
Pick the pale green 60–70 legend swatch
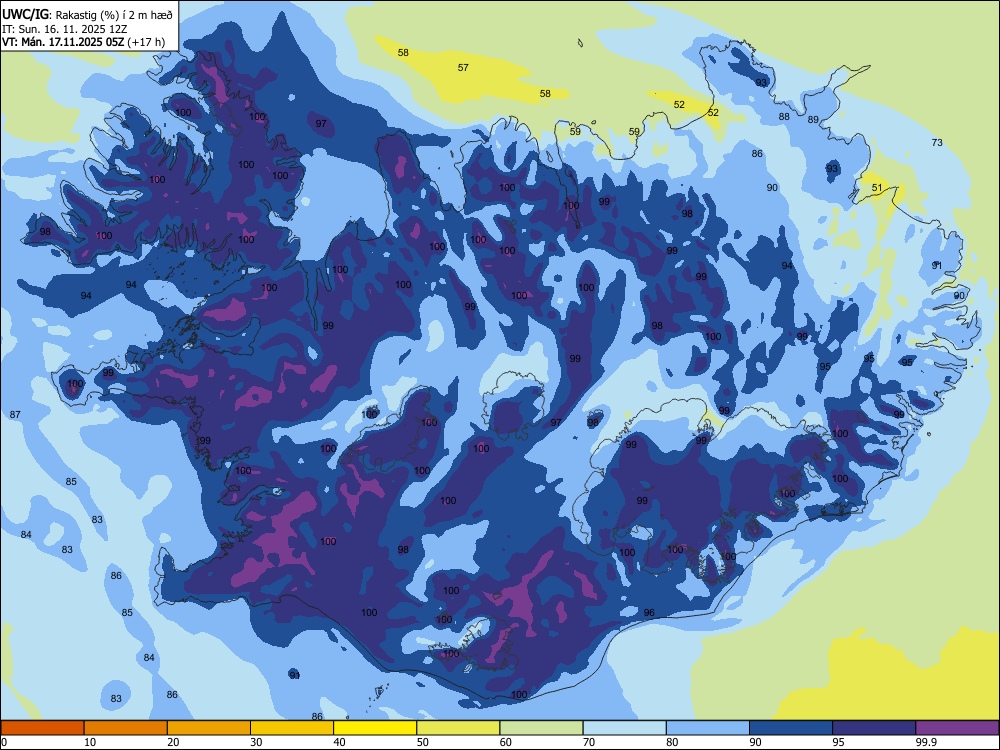click(x=541, y=728)
